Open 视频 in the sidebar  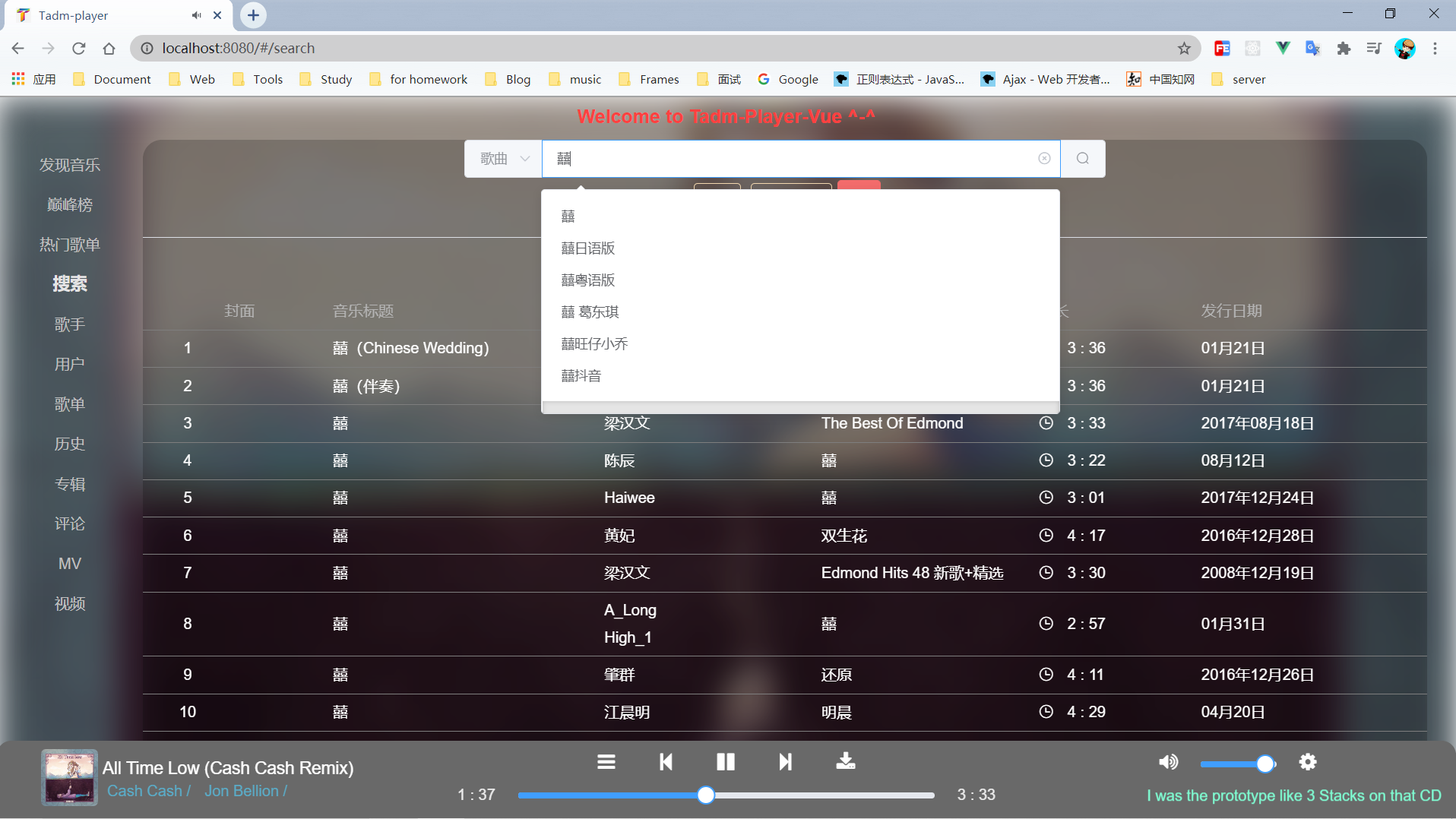70,603
